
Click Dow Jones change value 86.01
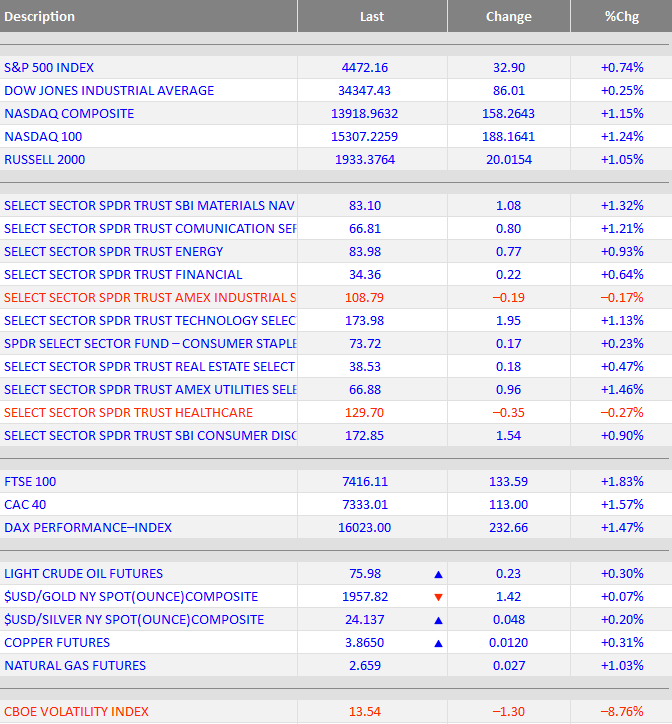pyautogui.click(x=509, y=91)
